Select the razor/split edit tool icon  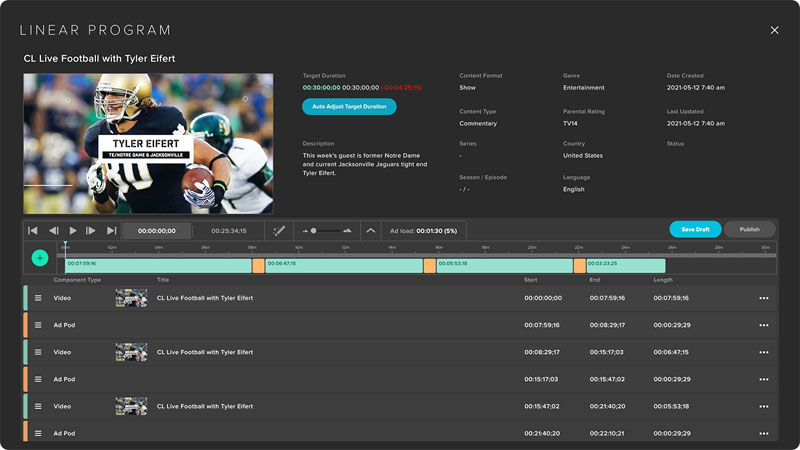279,230
